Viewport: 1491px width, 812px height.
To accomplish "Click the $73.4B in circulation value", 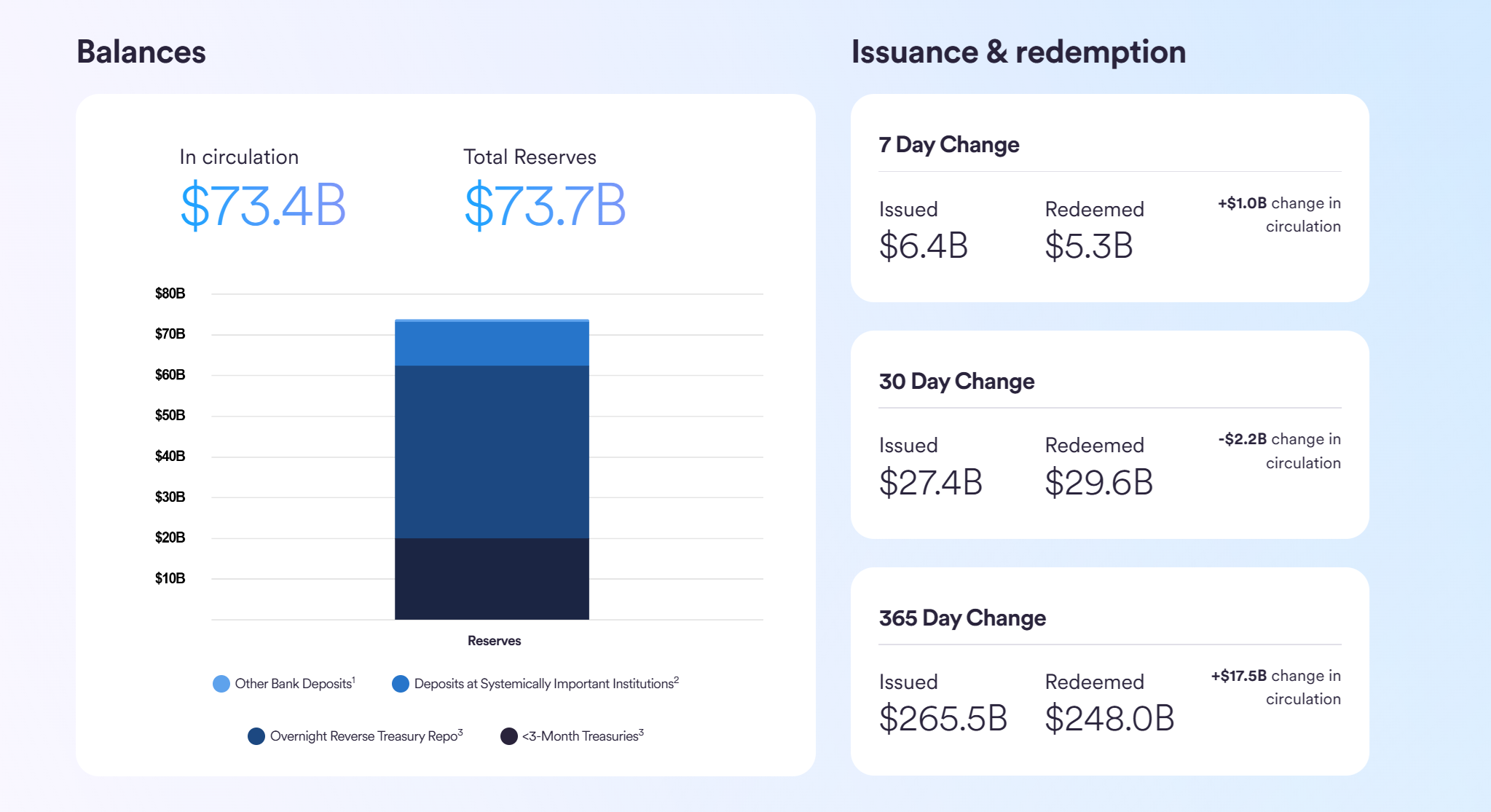I will coord(263,206).
